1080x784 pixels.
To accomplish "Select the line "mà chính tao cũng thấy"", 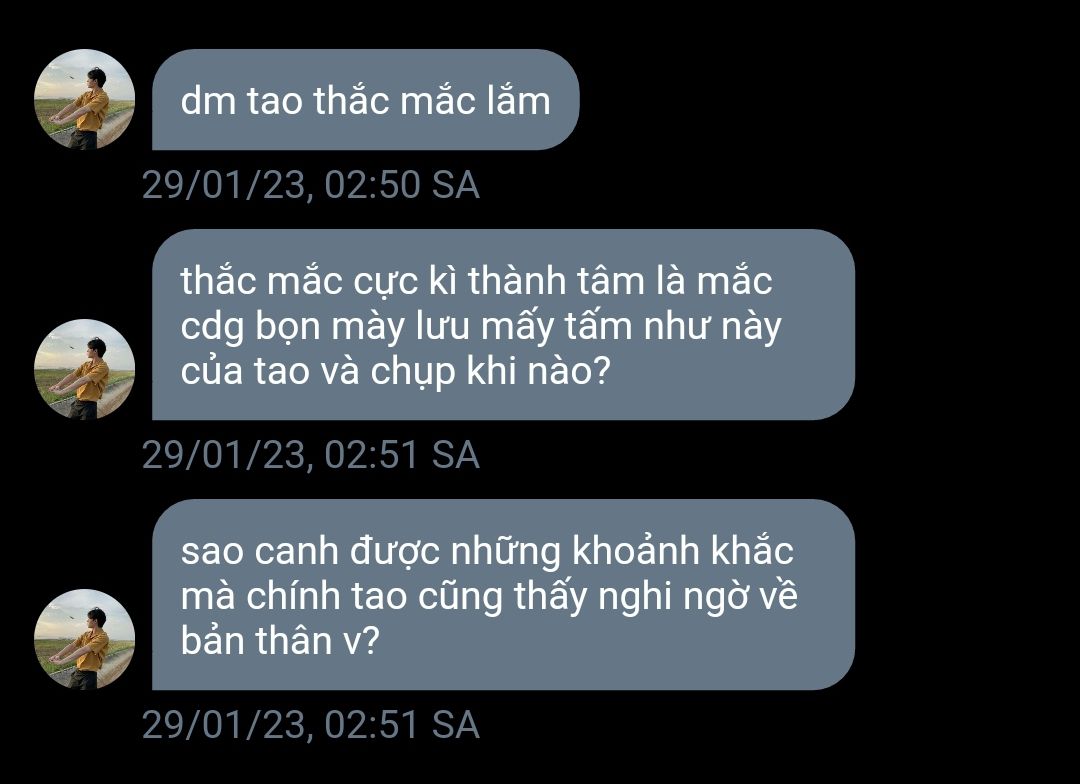I will click(x=489, y=596).
